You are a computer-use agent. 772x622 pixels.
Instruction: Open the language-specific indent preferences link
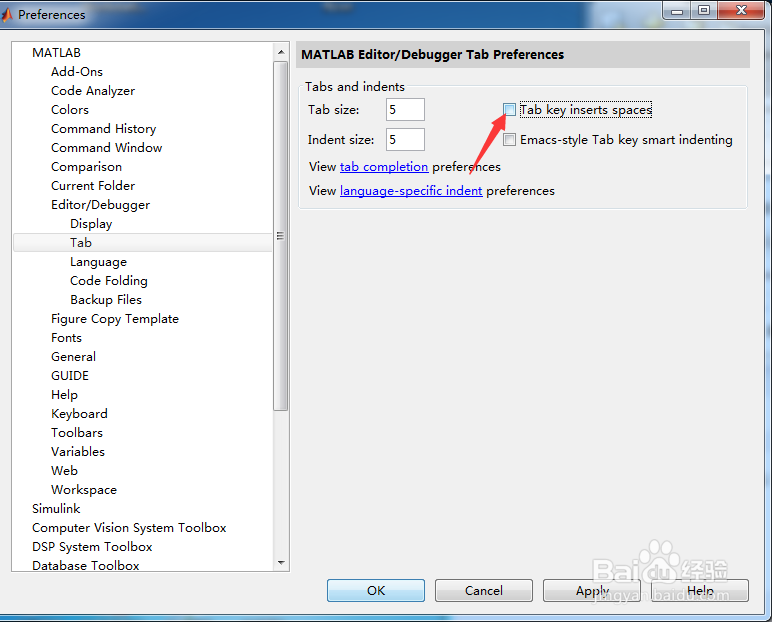(x=411, y=191)
